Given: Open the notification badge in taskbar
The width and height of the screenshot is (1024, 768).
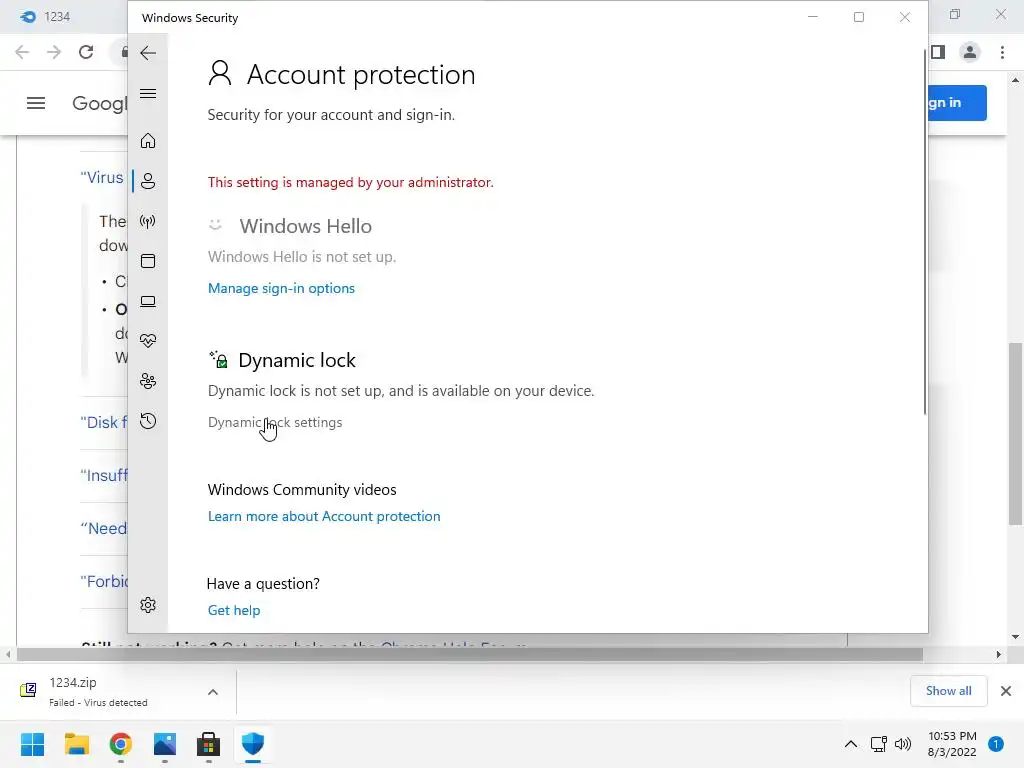Looking at the screenshot, I should coord(996,744).
